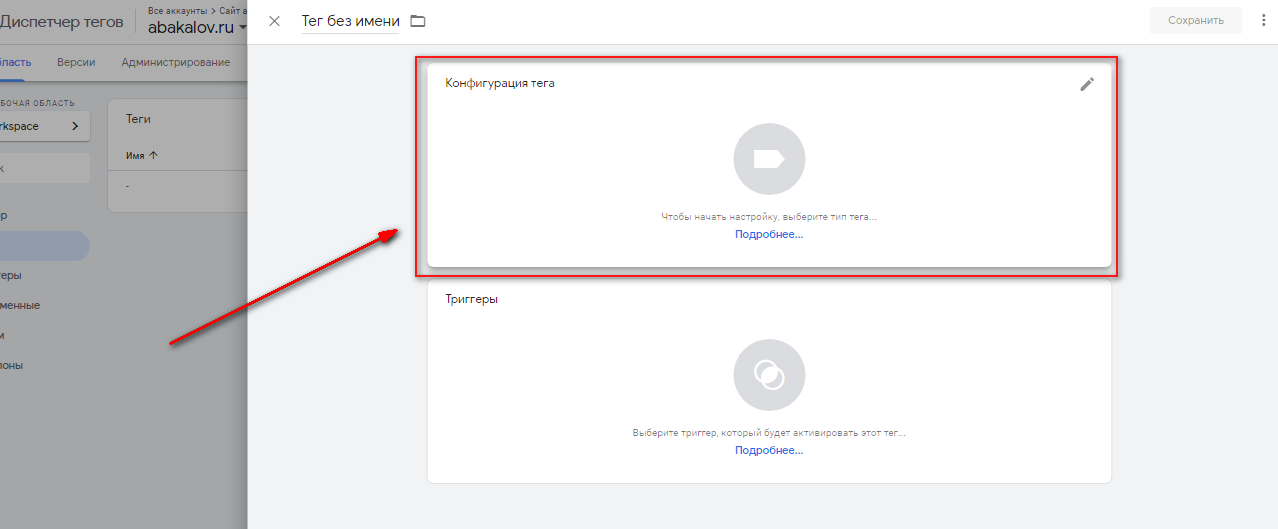Close the tag editor panel
1278x529 pixels.
click(274, 21)
